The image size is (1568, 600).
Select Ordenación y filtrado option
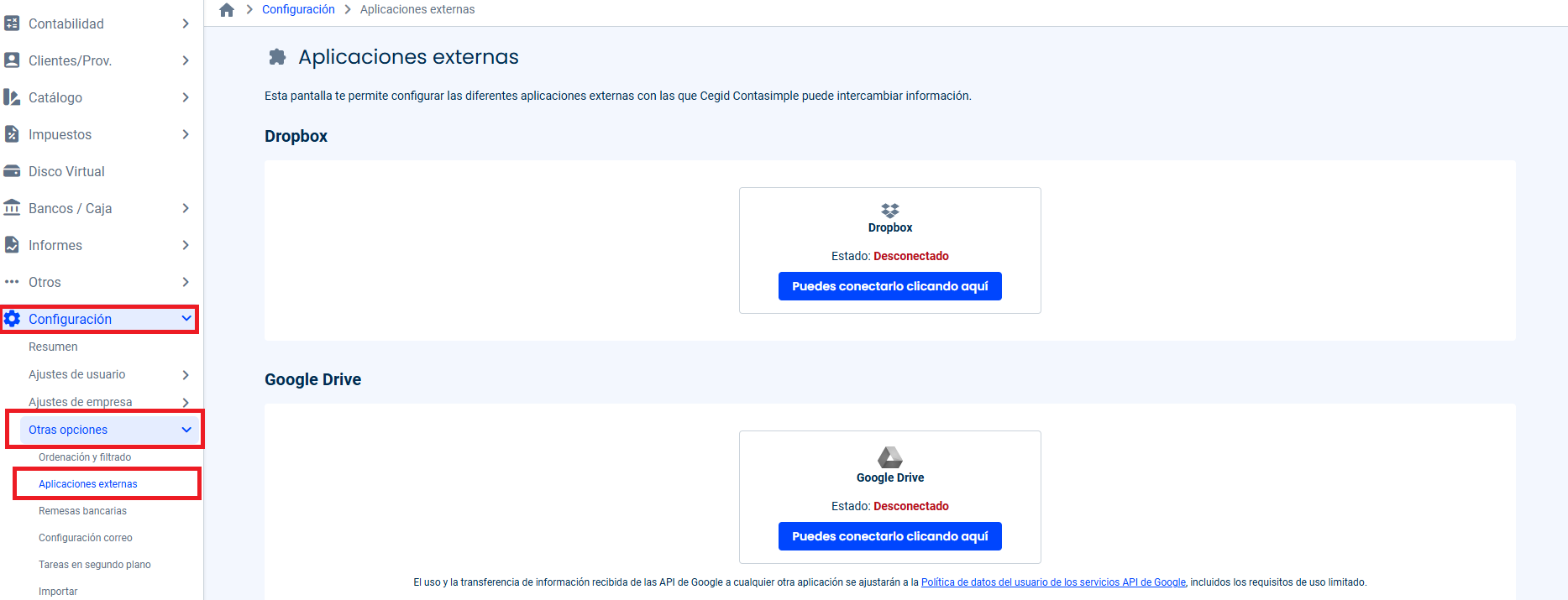(x=85, y=457)
